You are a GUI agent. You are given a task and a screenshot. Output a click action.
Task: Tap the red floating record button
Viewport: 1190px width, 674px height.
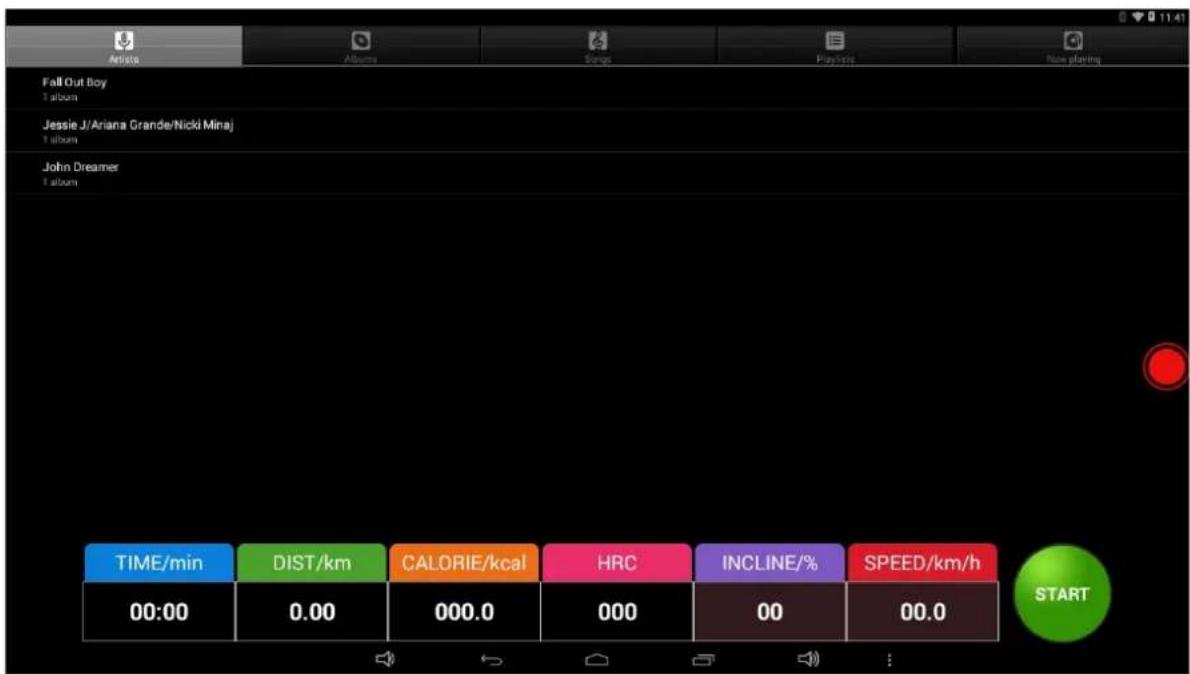point(1165,367)
